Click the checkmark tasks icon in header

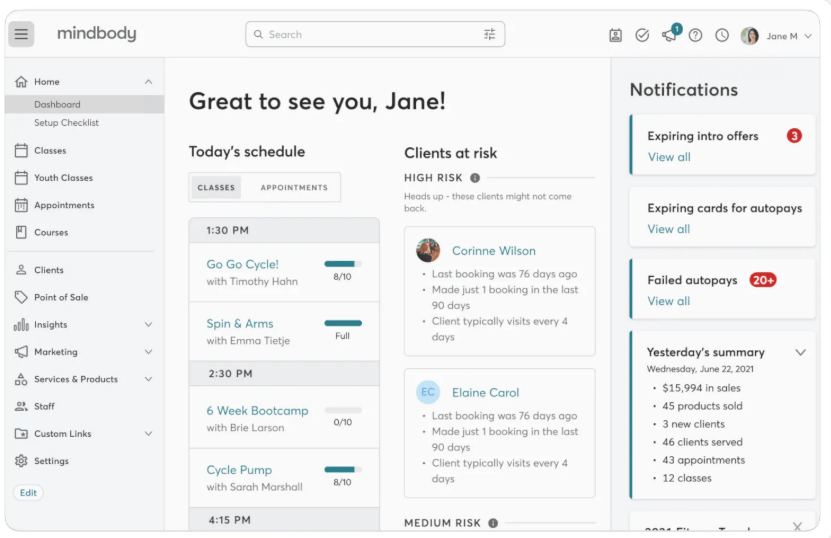click(642, 35)
